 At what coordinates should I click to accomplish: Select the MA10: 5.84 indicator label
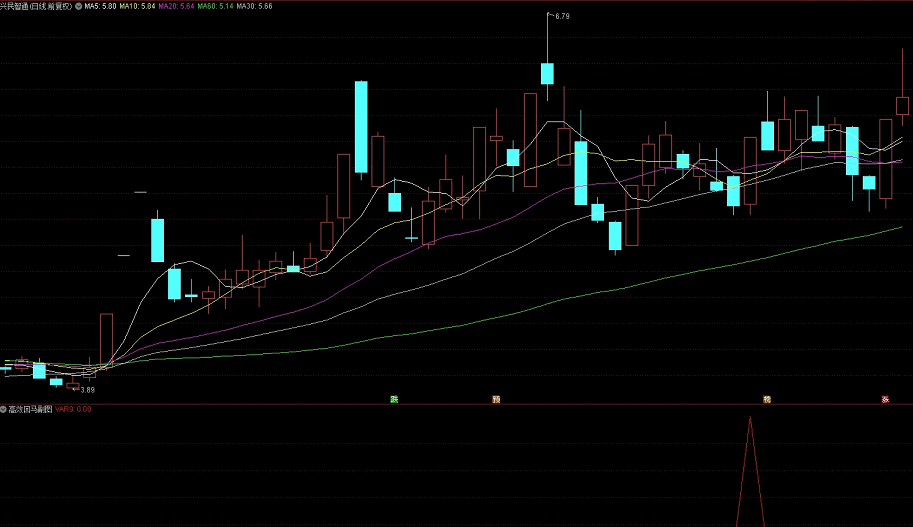click(x=137, y=6)
